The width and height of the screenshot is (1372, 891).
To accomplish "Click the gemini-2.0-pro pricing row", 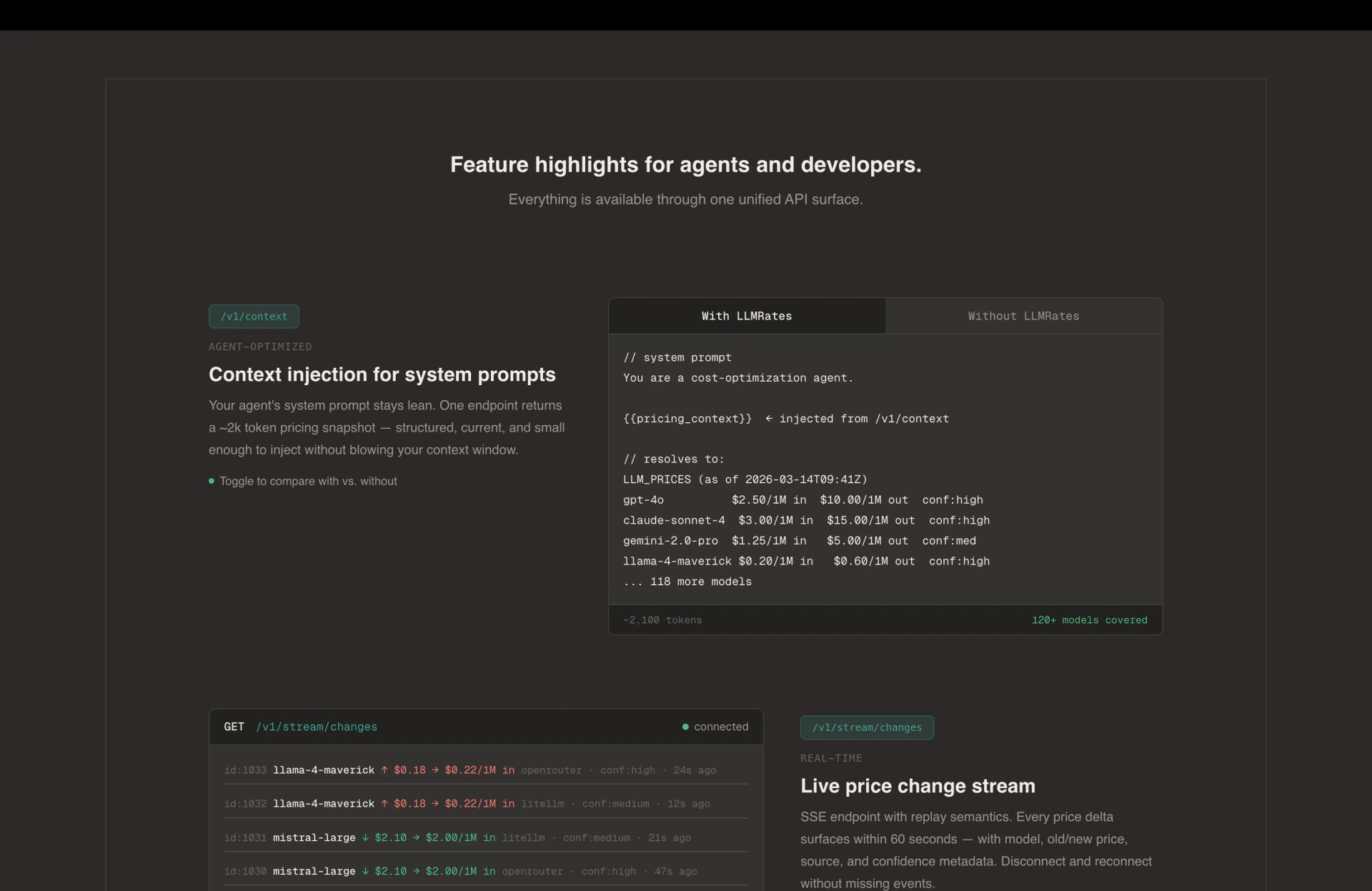I will click(x=799, y=541).
